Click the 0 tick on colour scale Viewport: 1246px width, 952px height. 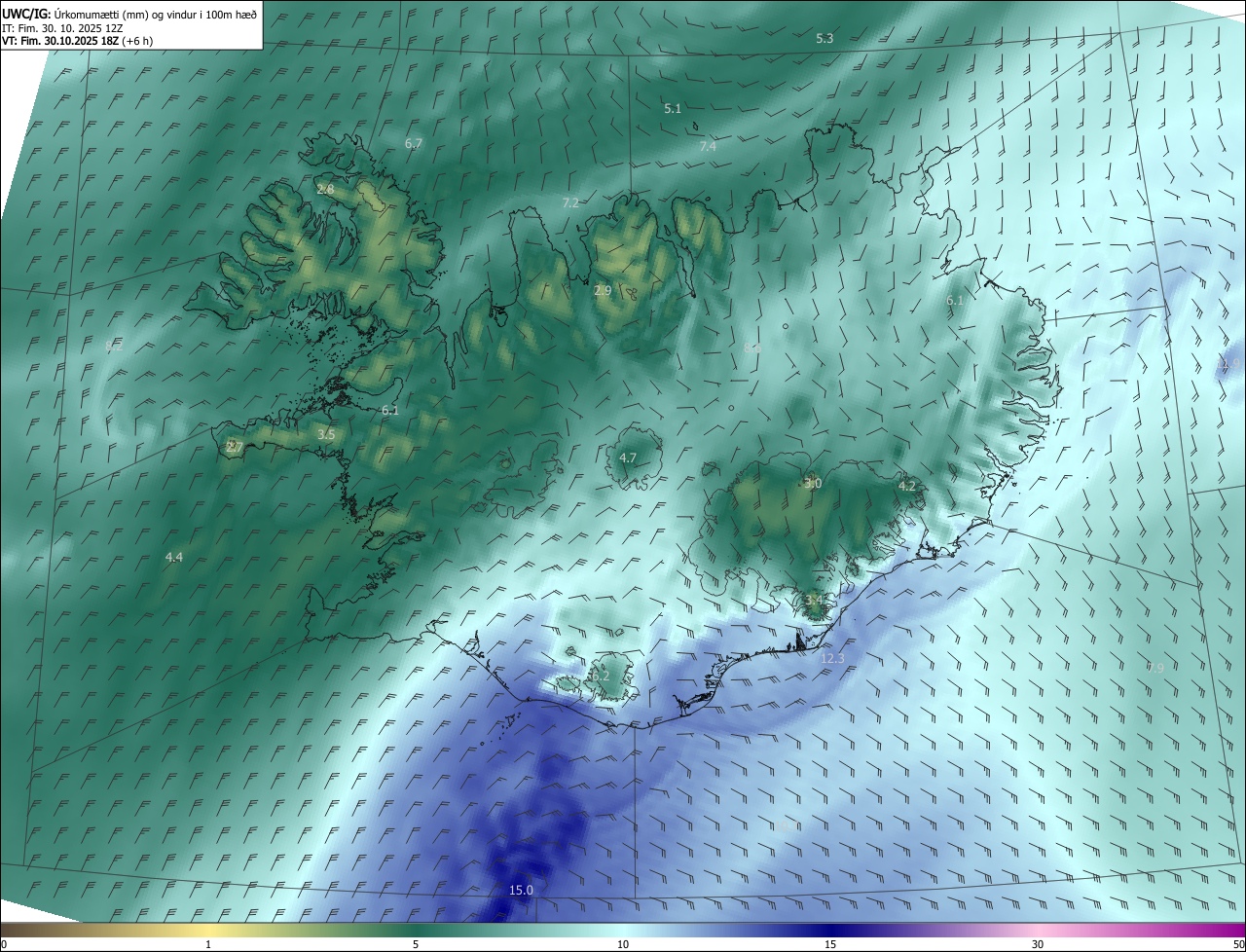pos(4,944)
